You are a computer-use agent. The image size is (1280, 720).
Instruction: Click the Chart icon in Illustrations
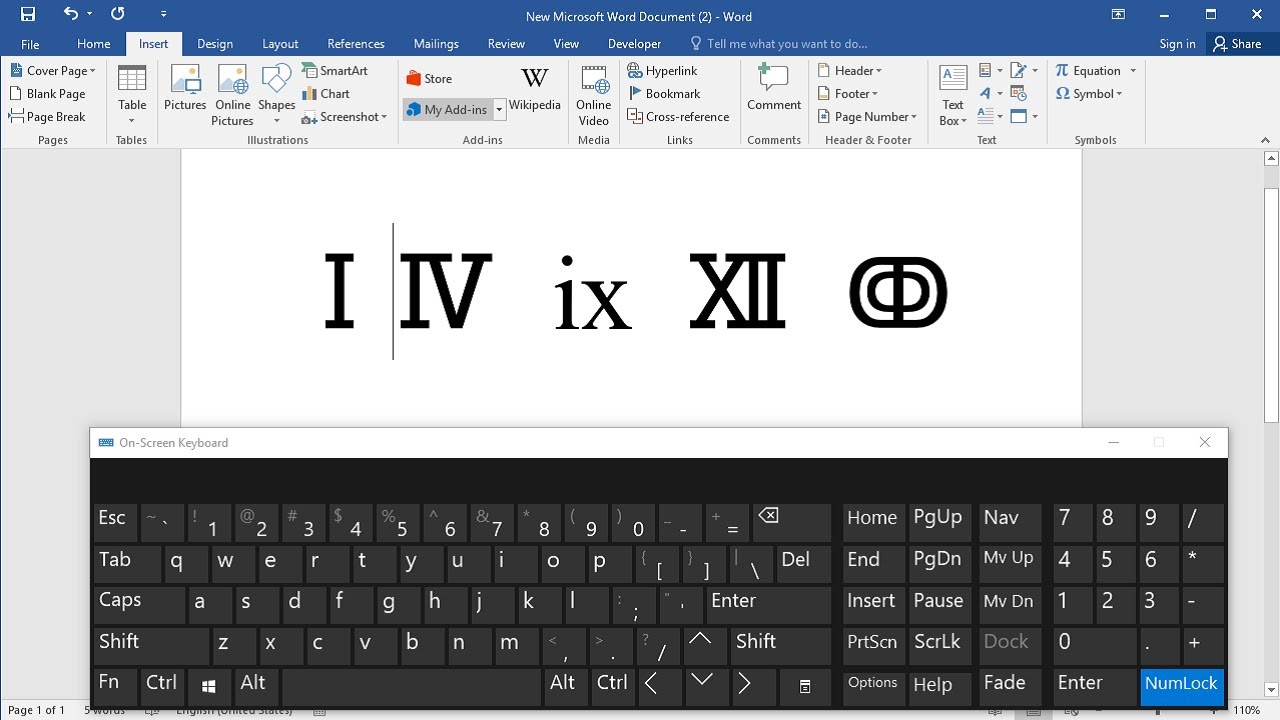(x=326, y=94)
